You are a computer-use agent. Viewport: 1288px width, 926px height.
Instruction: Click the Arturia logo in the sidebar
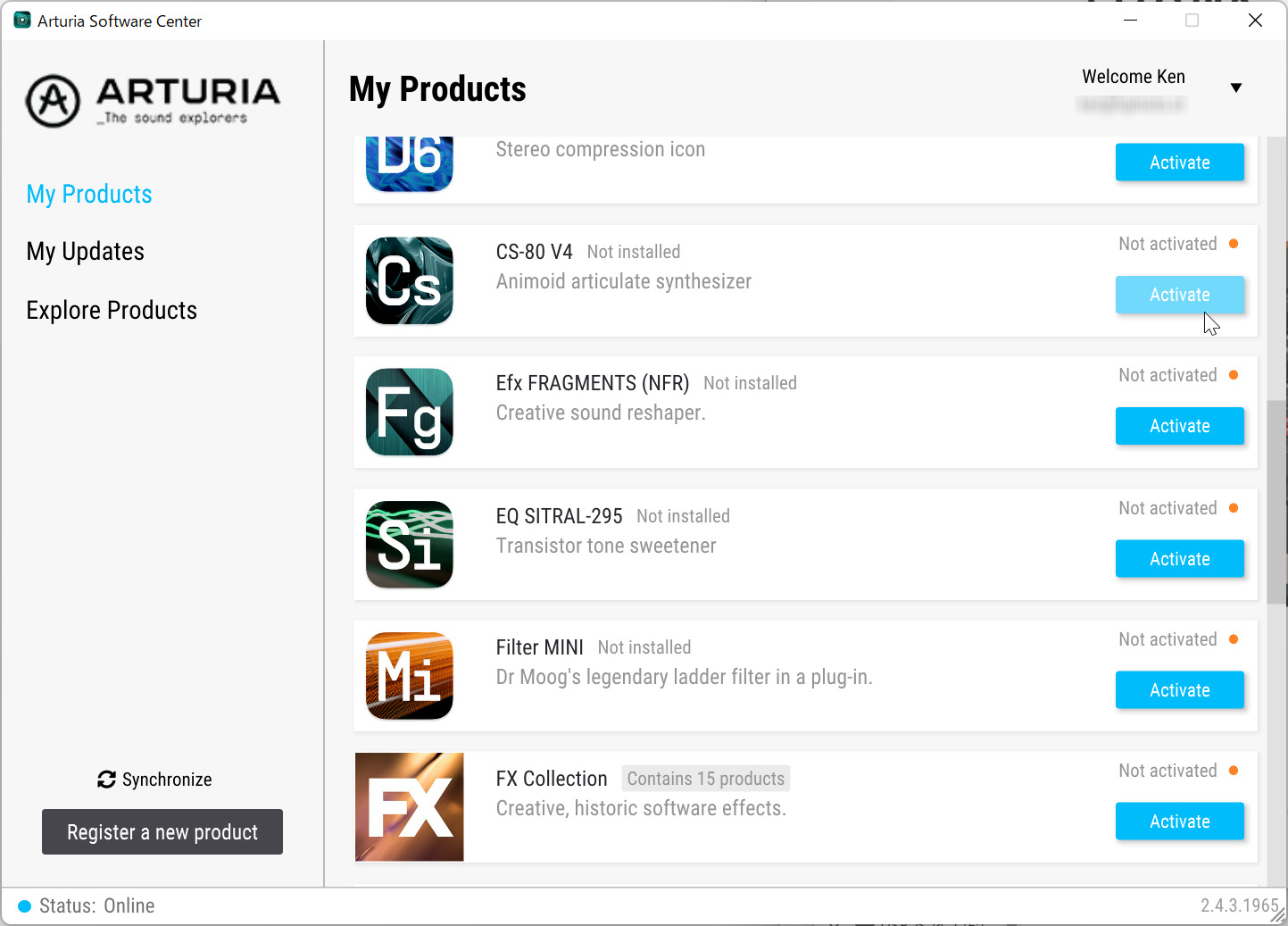153,101
